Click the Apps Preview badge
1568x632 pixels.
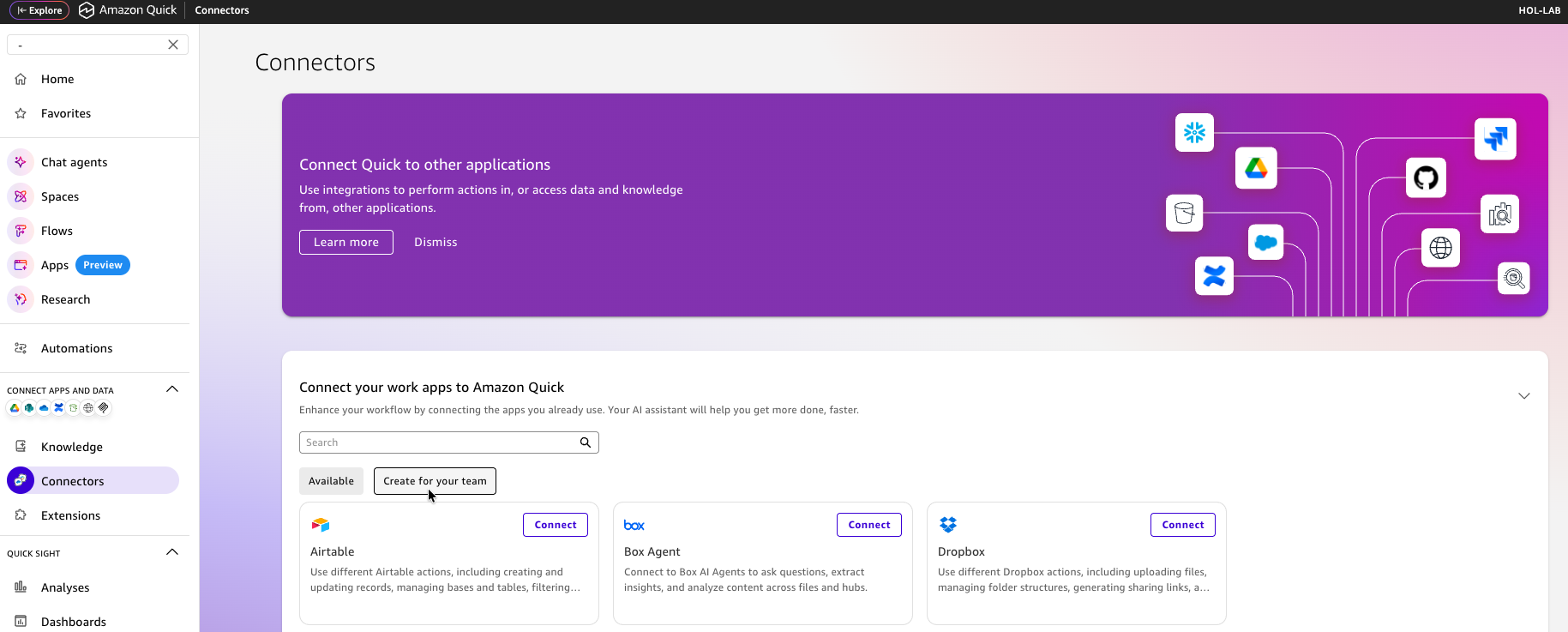click(103, 265)
